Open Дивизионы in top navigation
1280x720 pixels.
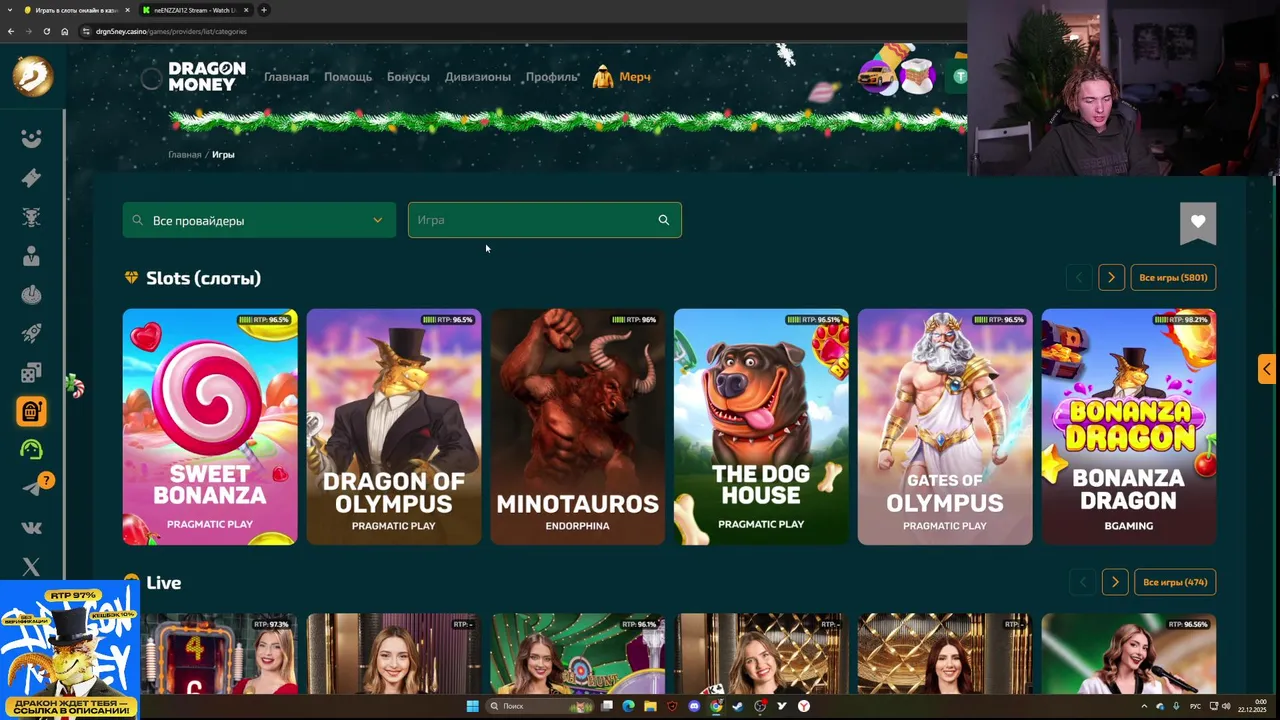click(x=478, y=77)
